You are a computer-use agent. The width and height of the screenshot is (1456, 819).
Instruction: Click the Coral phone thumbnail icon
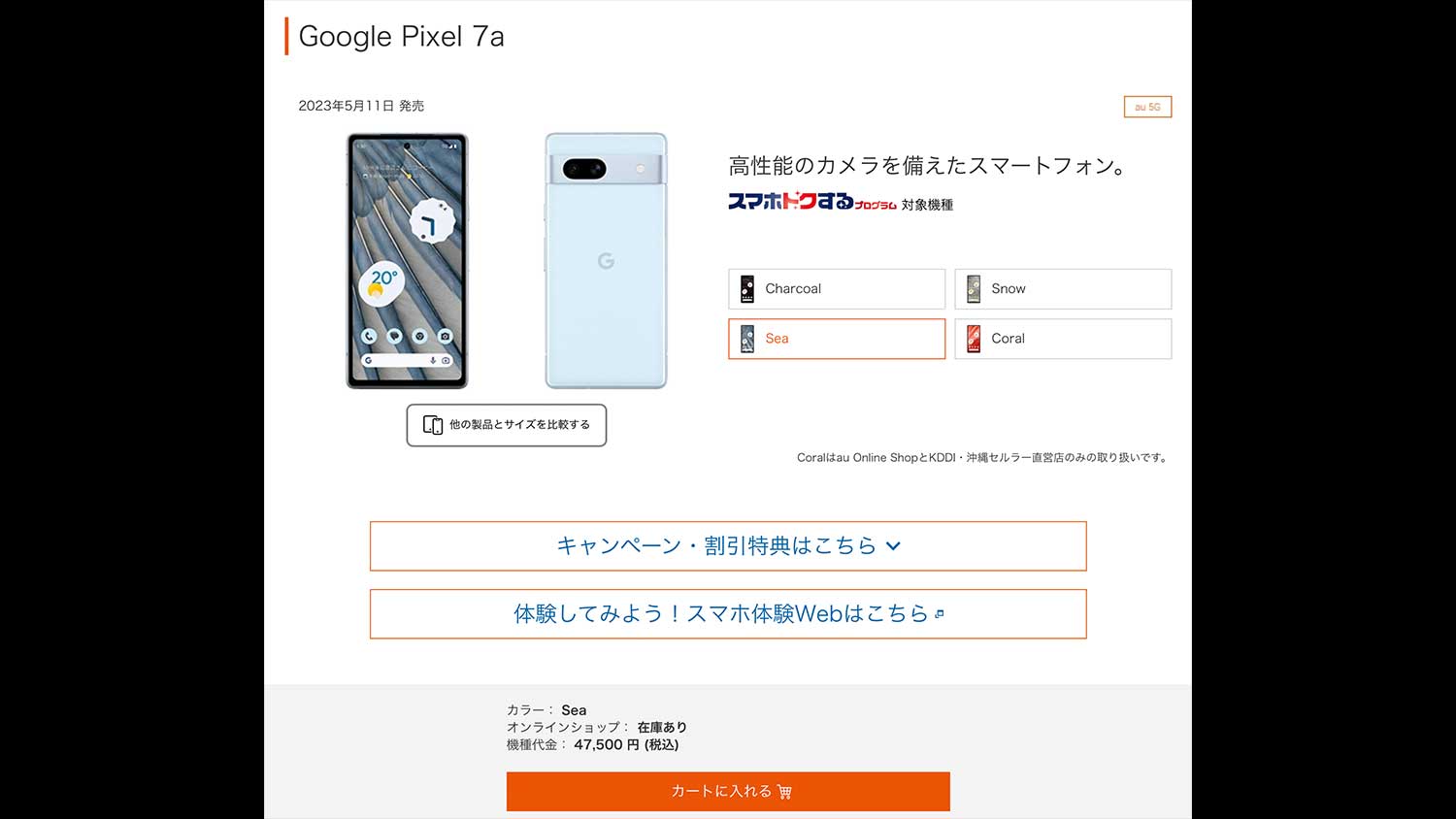click(x=974, y=339)
